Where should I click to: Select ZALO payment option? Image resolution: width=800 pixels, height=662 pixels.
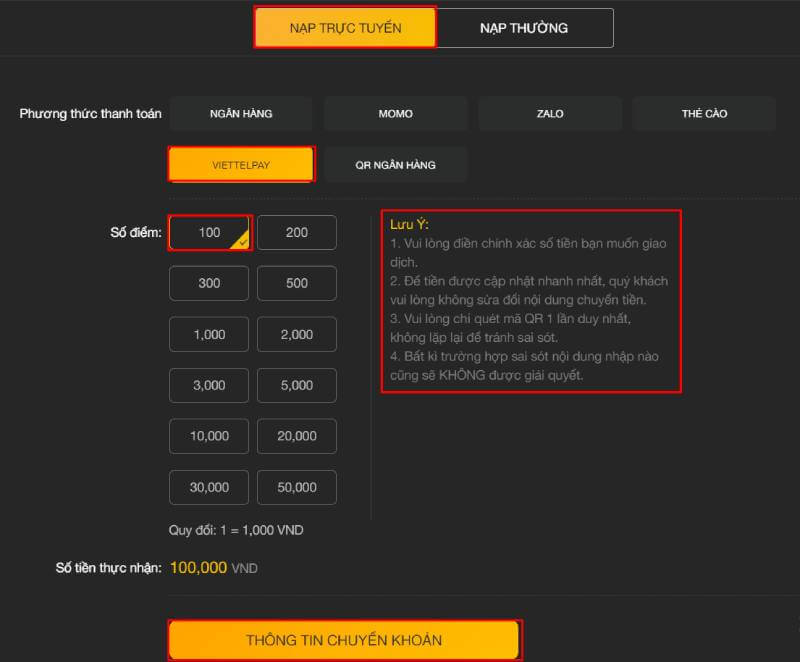tap(550, 114)
